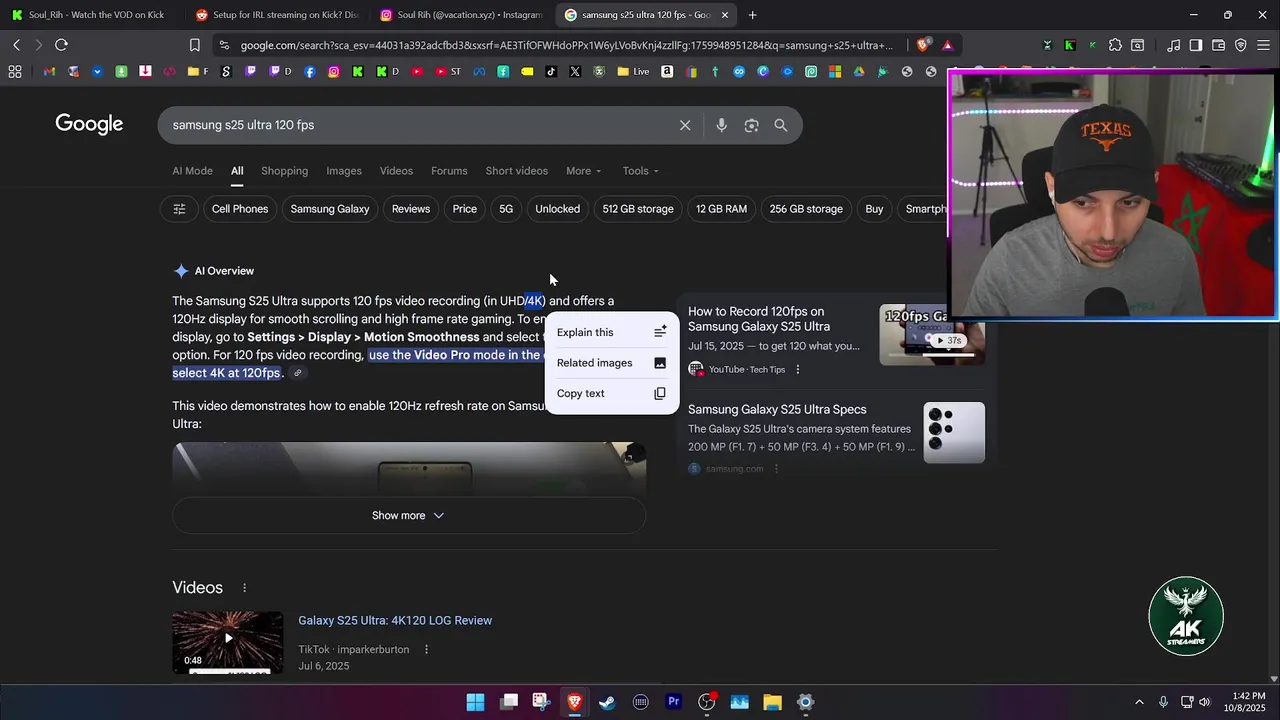Select Explain this from context menu
Viewport: 1280px width, 720px height.
(x=611, y=332)
